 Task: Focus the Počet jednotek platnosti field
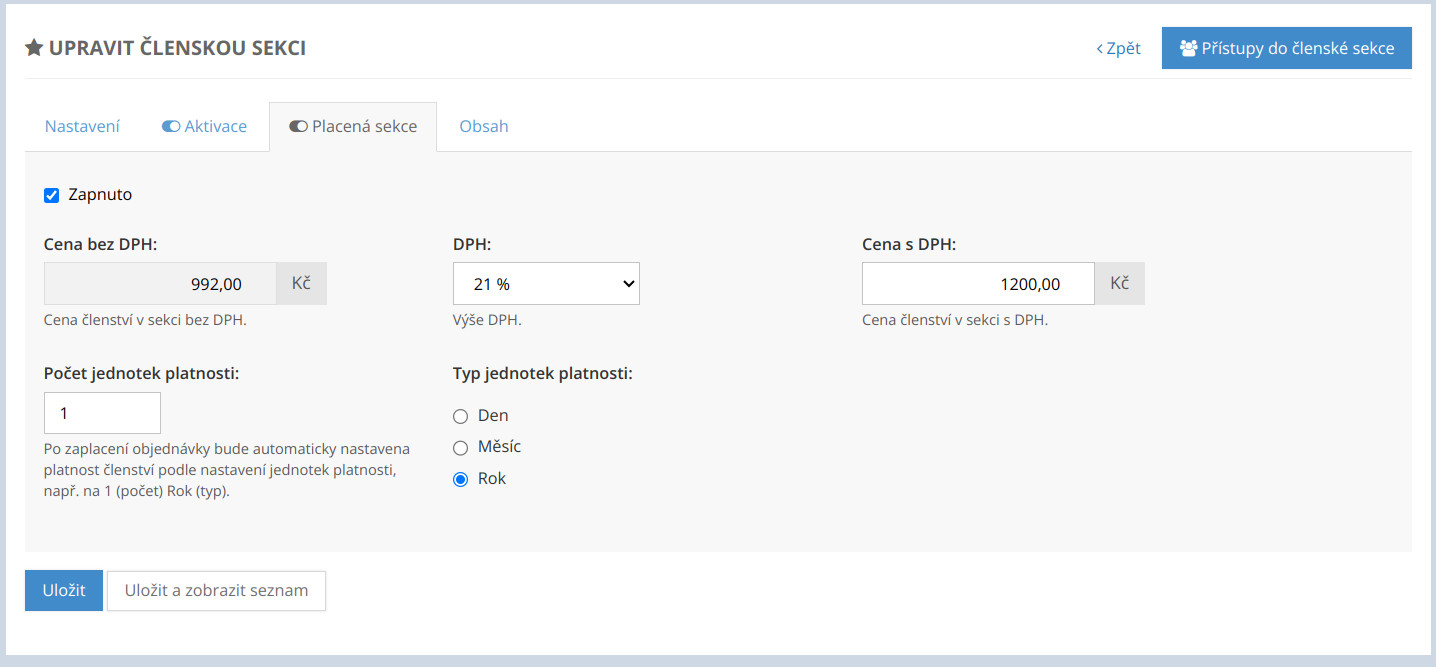point(102,413)
